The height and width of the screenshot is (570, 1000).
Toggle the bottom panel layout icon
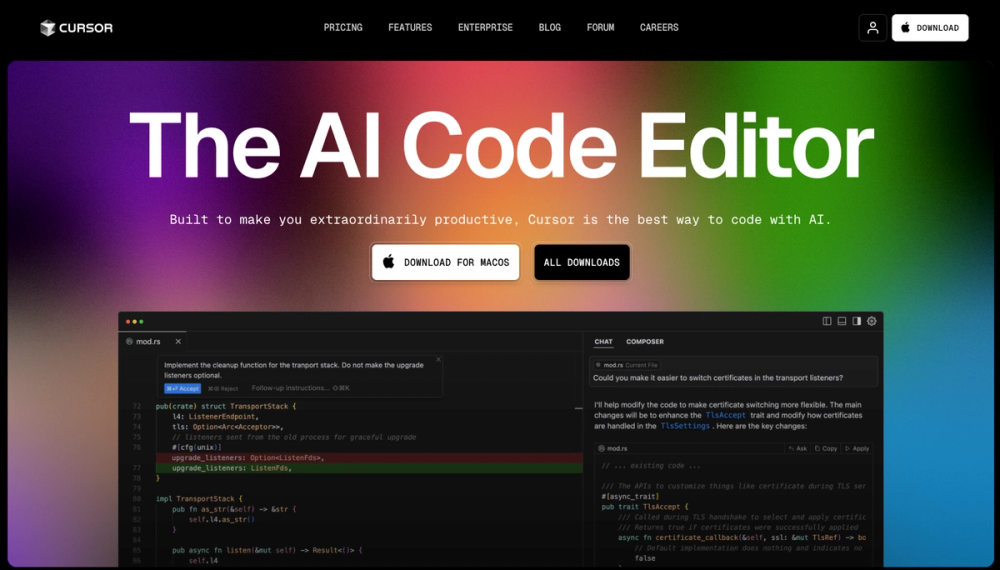(x=842, y=321)
